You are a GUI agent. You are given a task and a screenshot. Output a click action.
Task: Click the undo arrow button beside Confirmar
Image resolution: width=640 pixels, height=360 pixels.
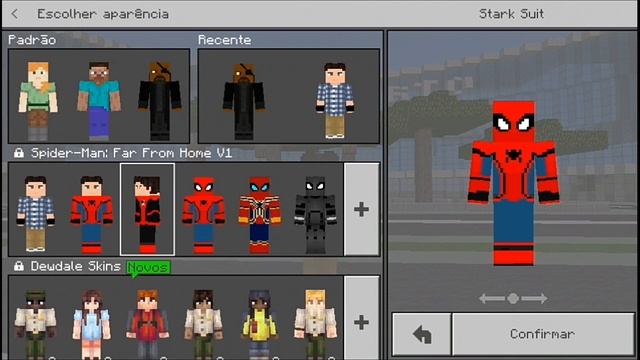pos(422,334)
